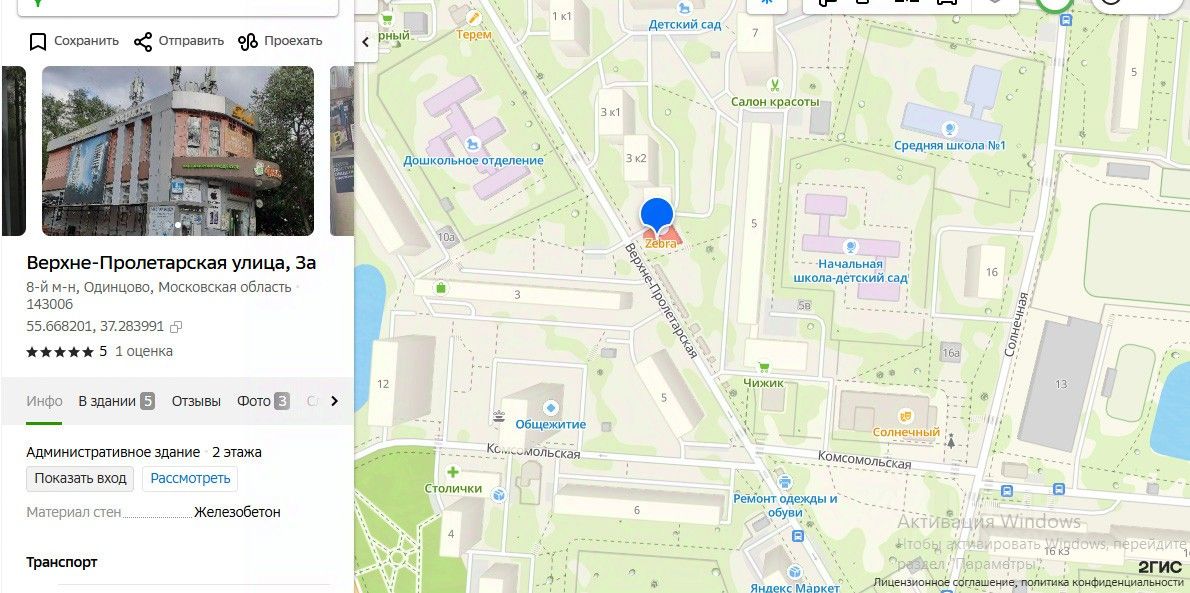Select the Ремонт одежды и обуви marker
The image size is (1190, 593).
click(x=785, y=481)
